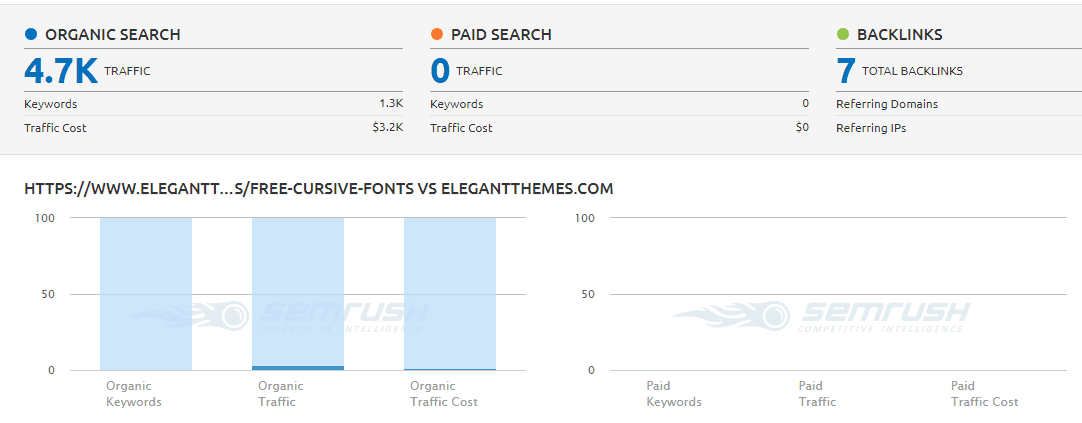Open the ORGANIC SEARCH heading
The width and height of the screenshot is (1082, 423).
tap(112, 35)
